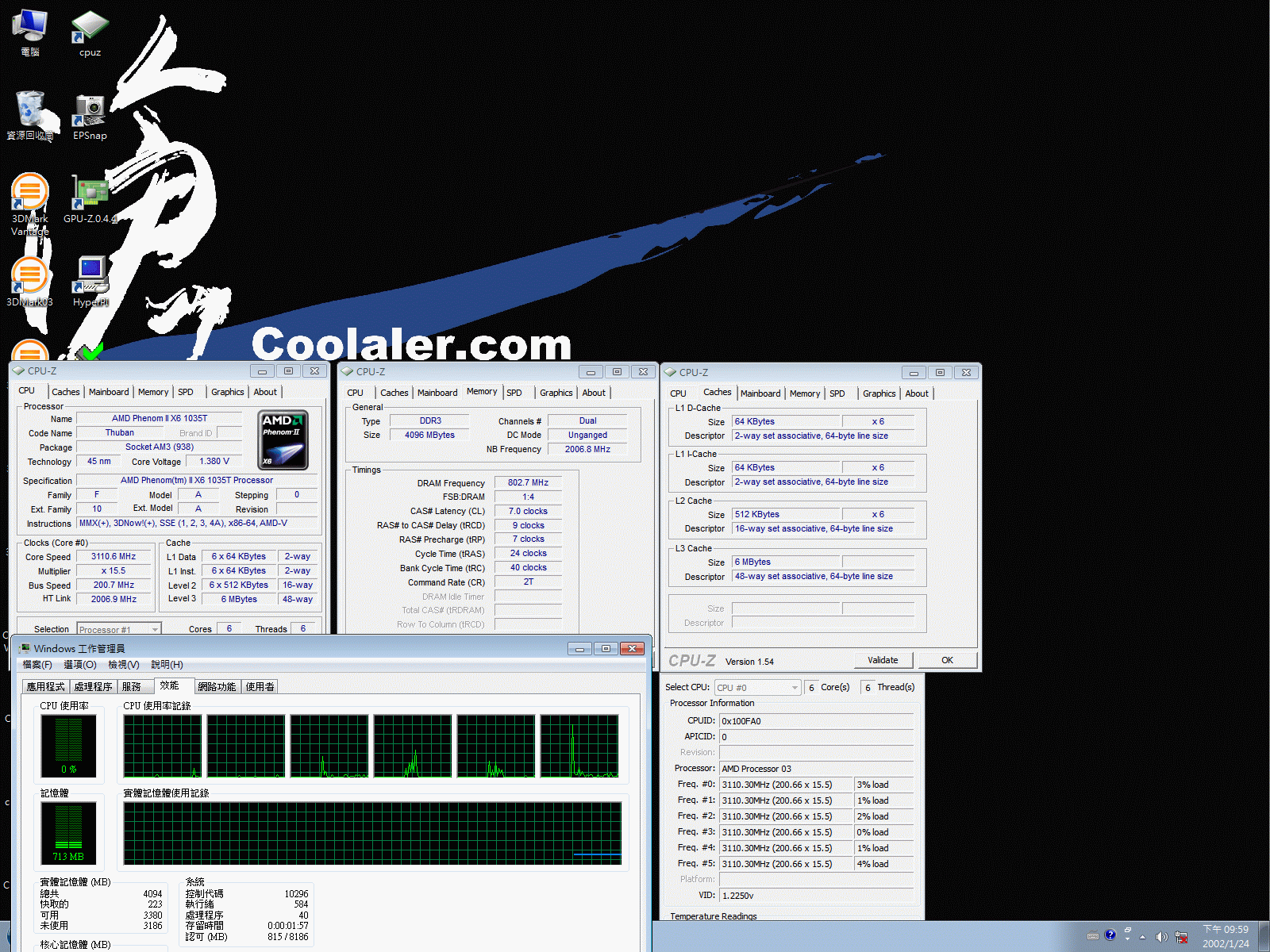Open the 電腦 computer desktop icon
This screenshot has height=952, width=1270.
tap(30, 33)
